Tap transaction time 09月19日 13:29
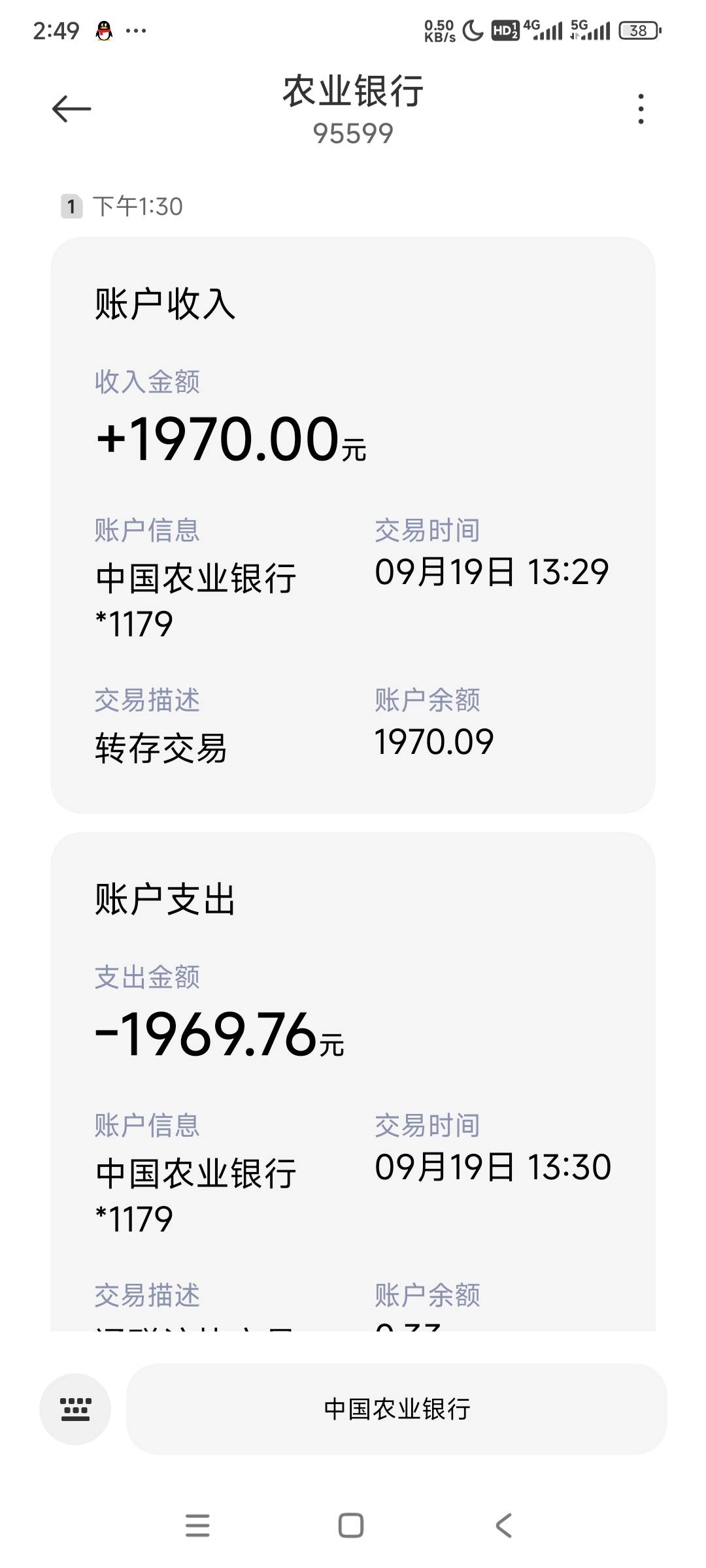The width and height of the screenshot is (706, 1568). click(x=492, y=572)
